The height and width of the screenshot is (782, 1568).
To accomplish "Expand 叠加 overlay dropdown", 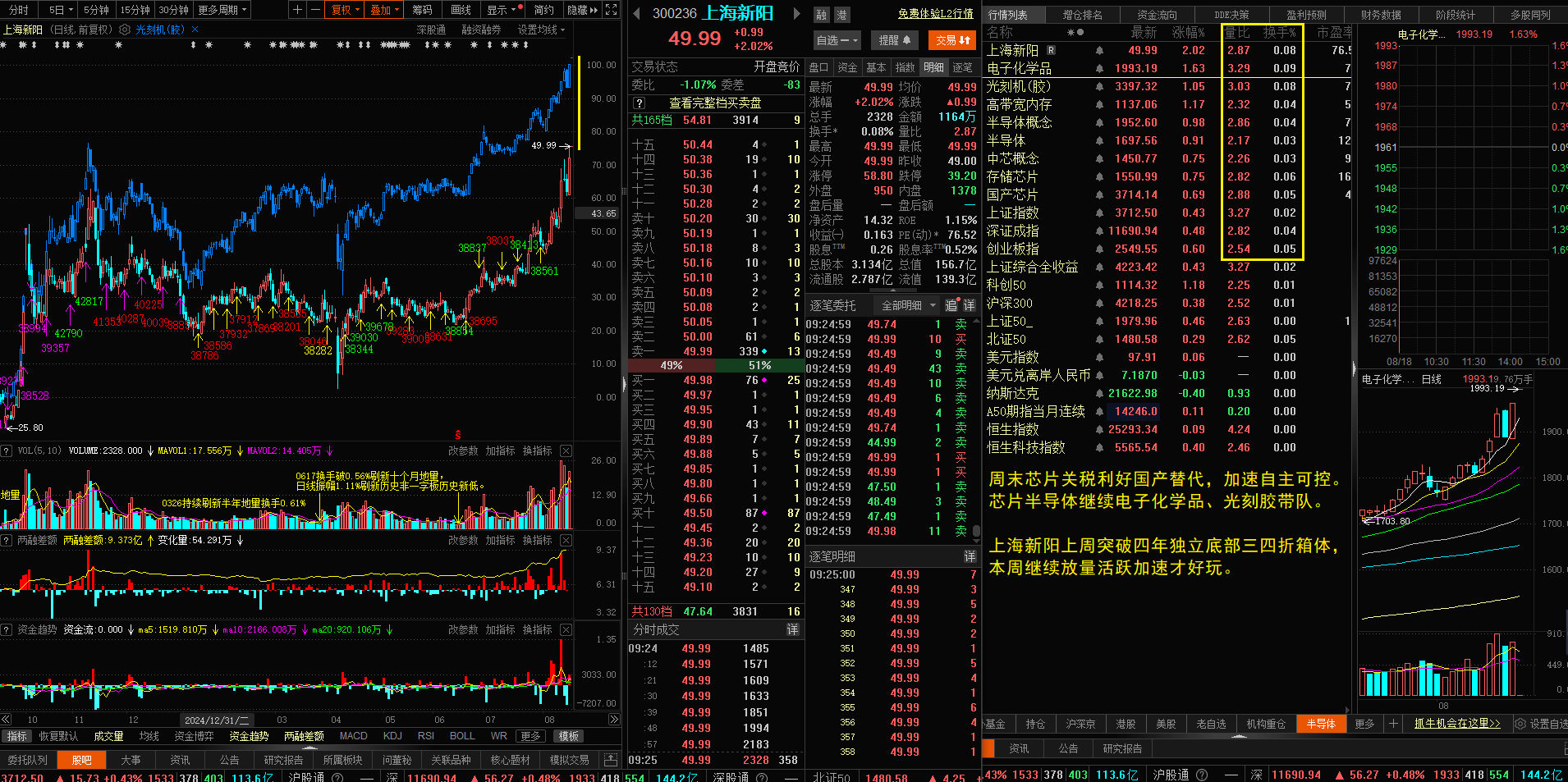I will [384, 10].
